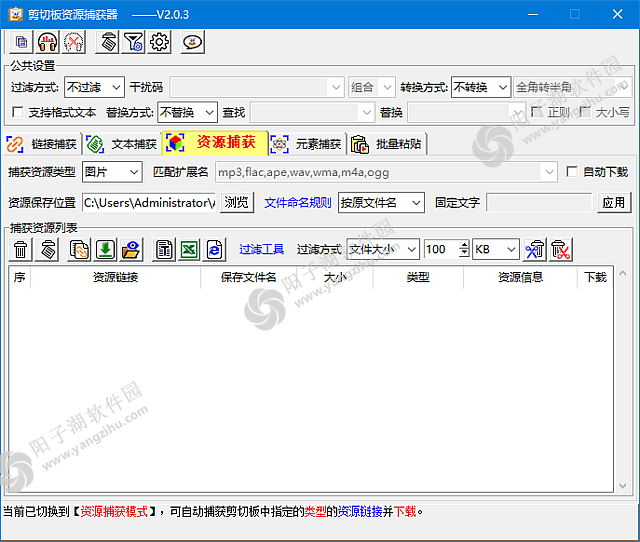Select 资源捕获 tab
The height and width of the screenshot is (542, 640).
pyautogui.click(x=215, y=143)
